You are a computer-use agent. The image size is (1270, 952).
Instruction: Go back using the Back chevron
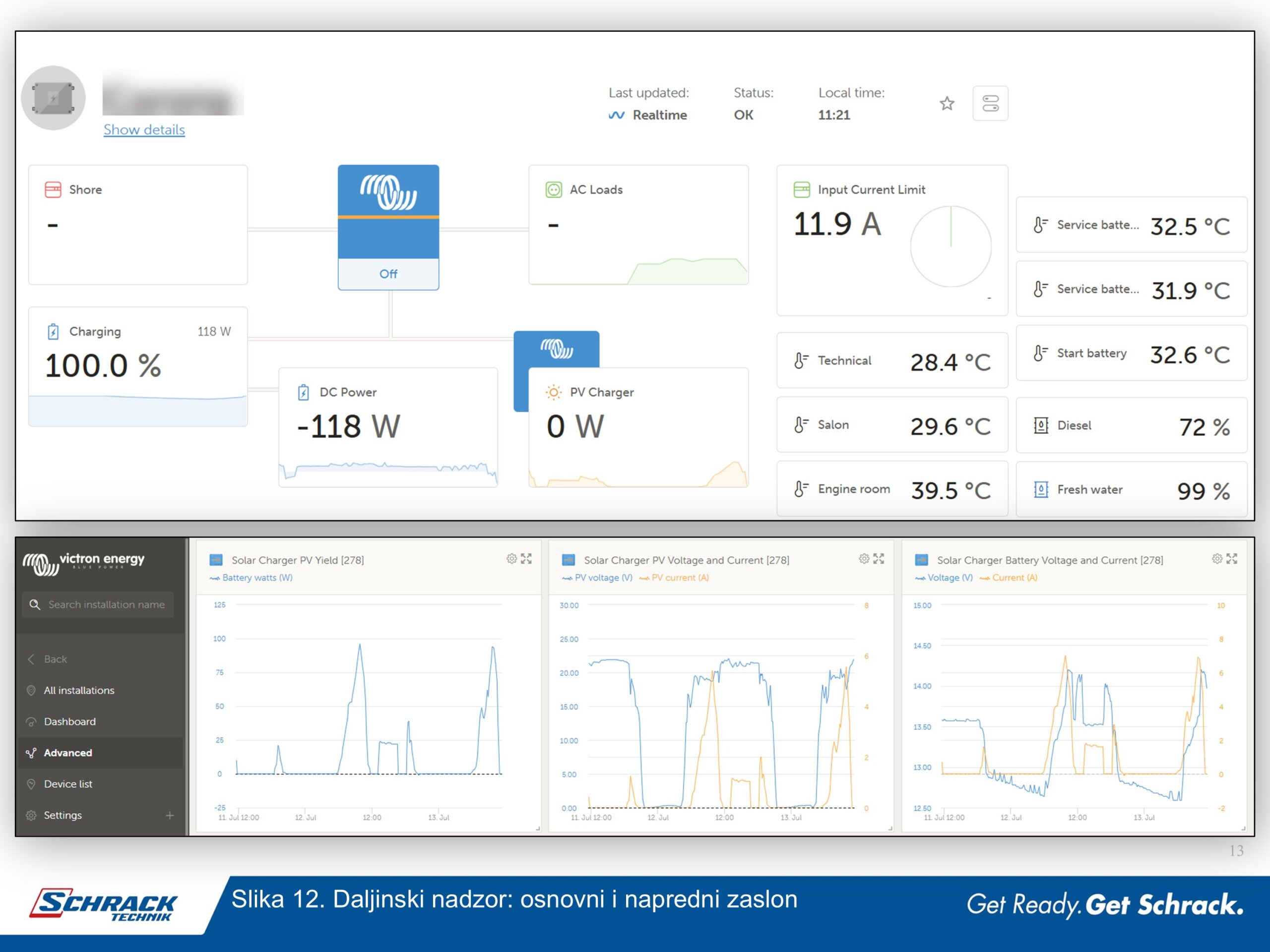coord(32,659)
